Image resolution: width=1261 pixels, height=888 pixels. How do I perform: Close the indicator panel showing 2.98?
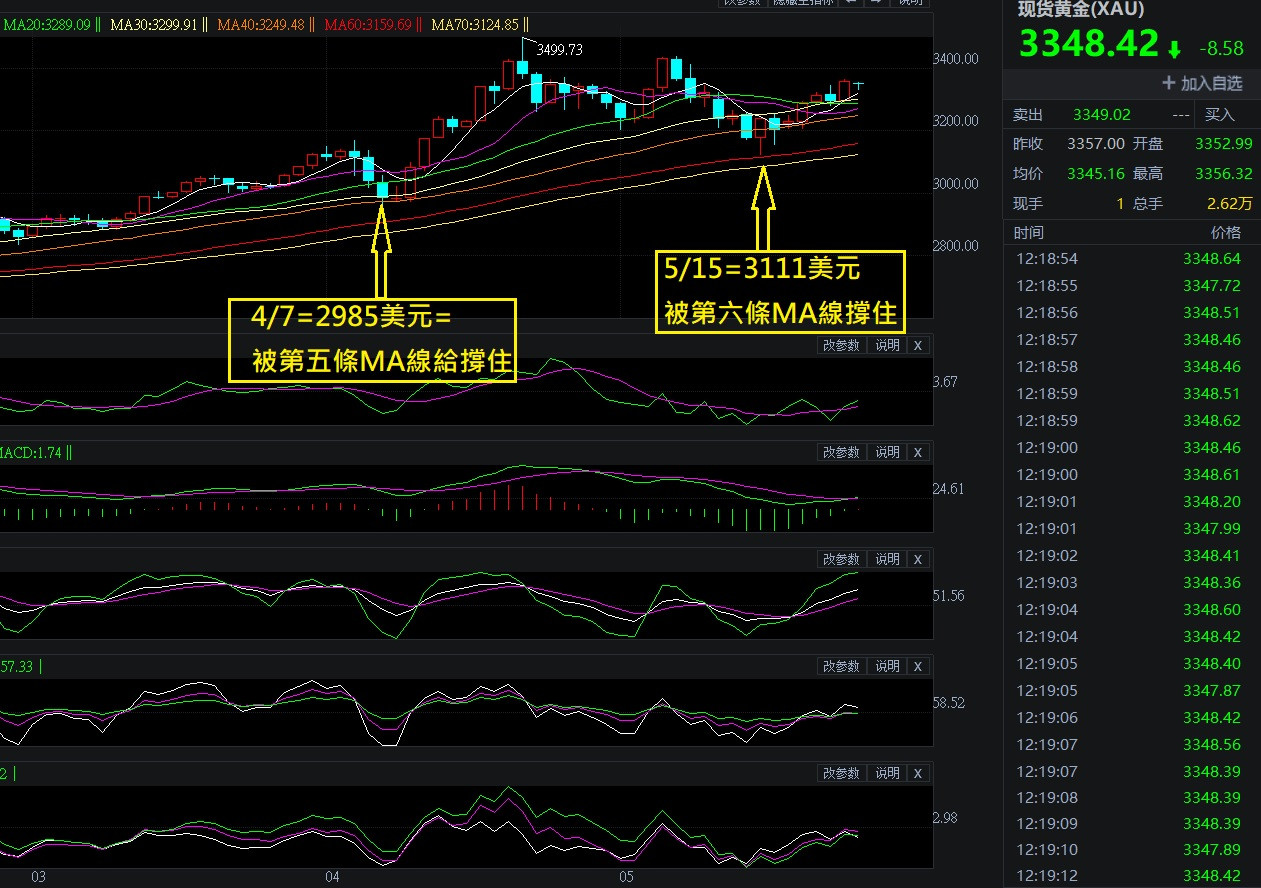point(918,773)
